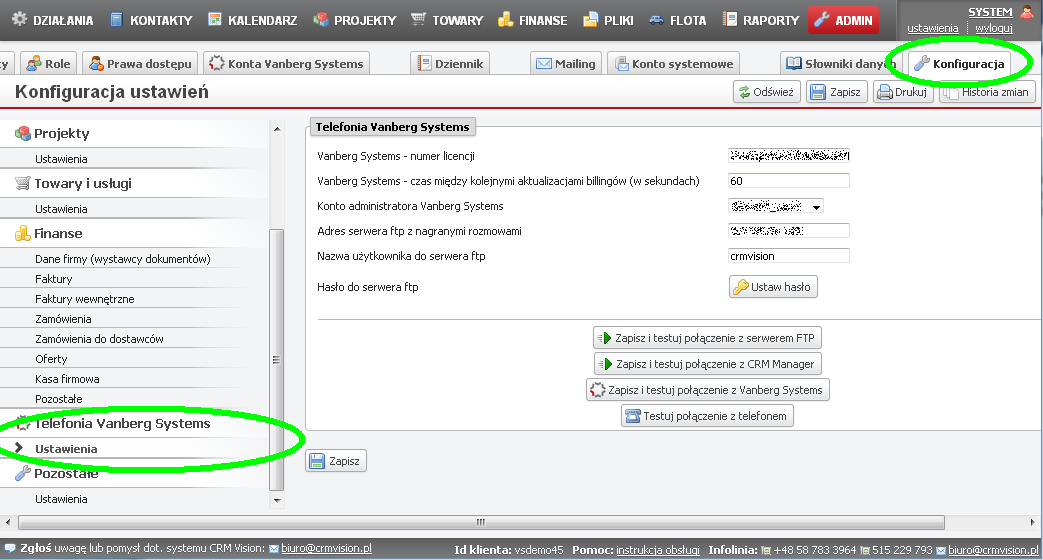
Task: Click the Admin wrench button
Action: (x=843, y=19)
